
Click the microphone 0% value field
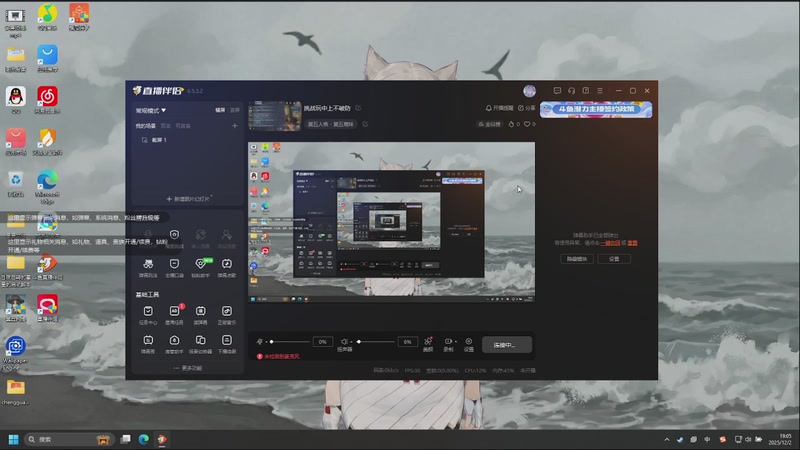tap(322, 342)
